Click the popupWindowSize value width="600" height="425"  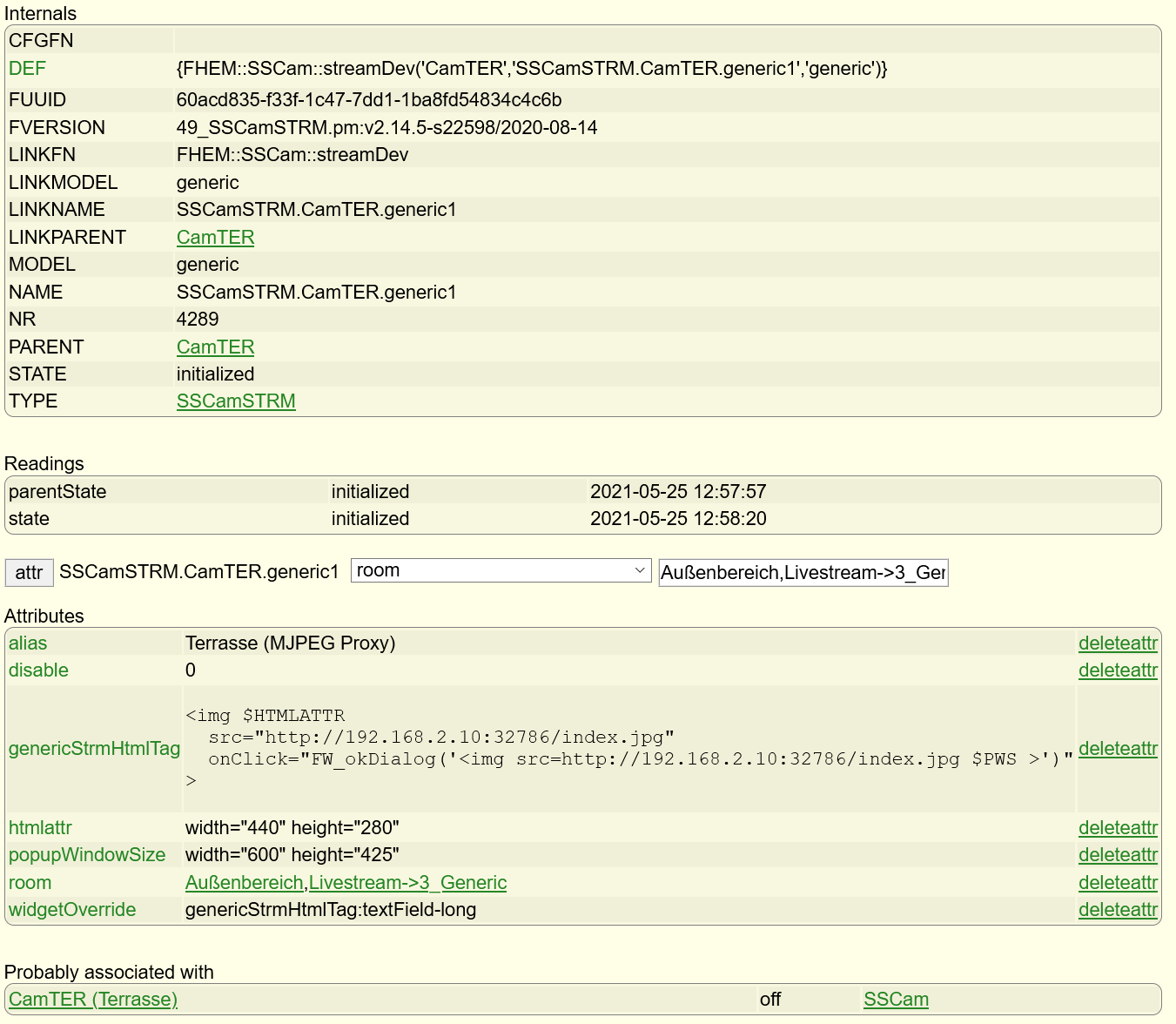click(x=292, y=855)
